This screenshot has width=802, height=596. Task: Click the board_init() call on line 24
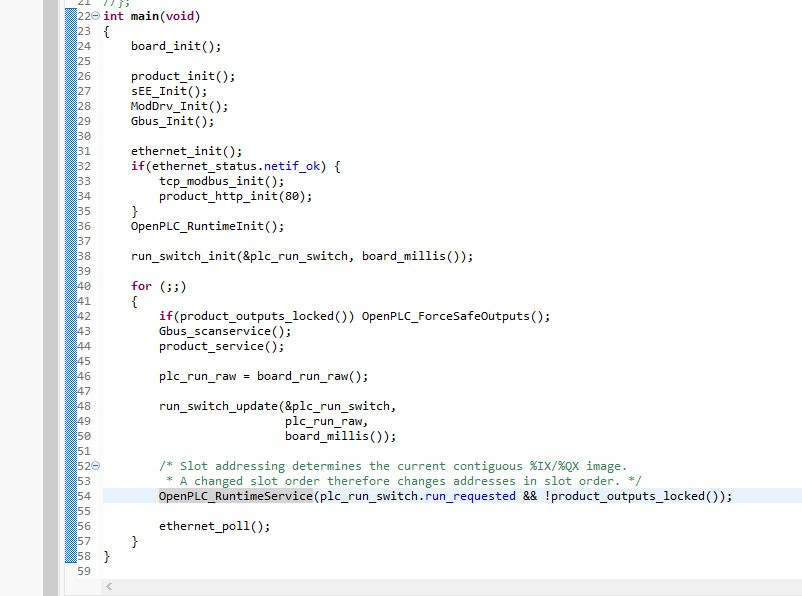click(x=176, y=46)
